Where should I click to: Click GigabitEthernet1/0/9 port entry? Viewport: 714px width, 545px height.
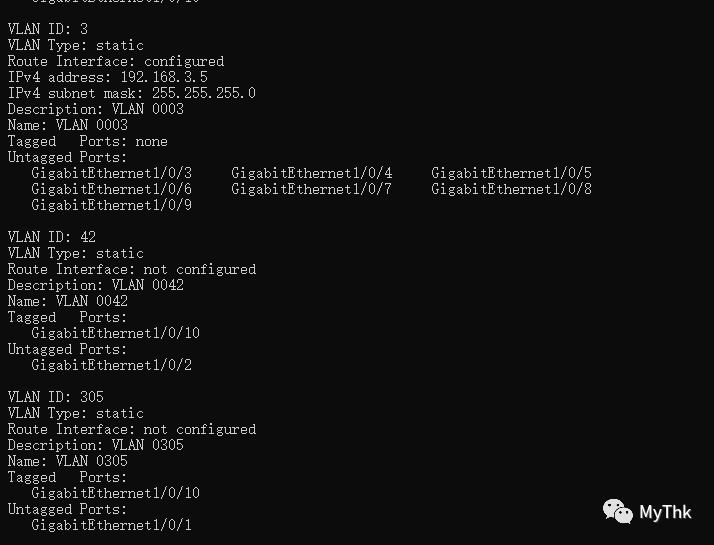[x=112, y=205]
